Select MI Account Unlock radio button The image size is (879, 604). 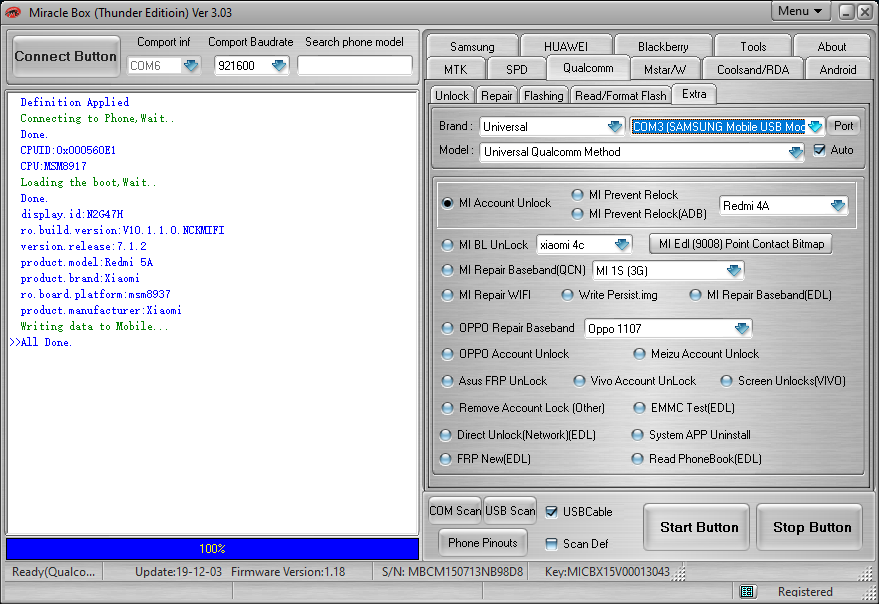tap(447, 203)
